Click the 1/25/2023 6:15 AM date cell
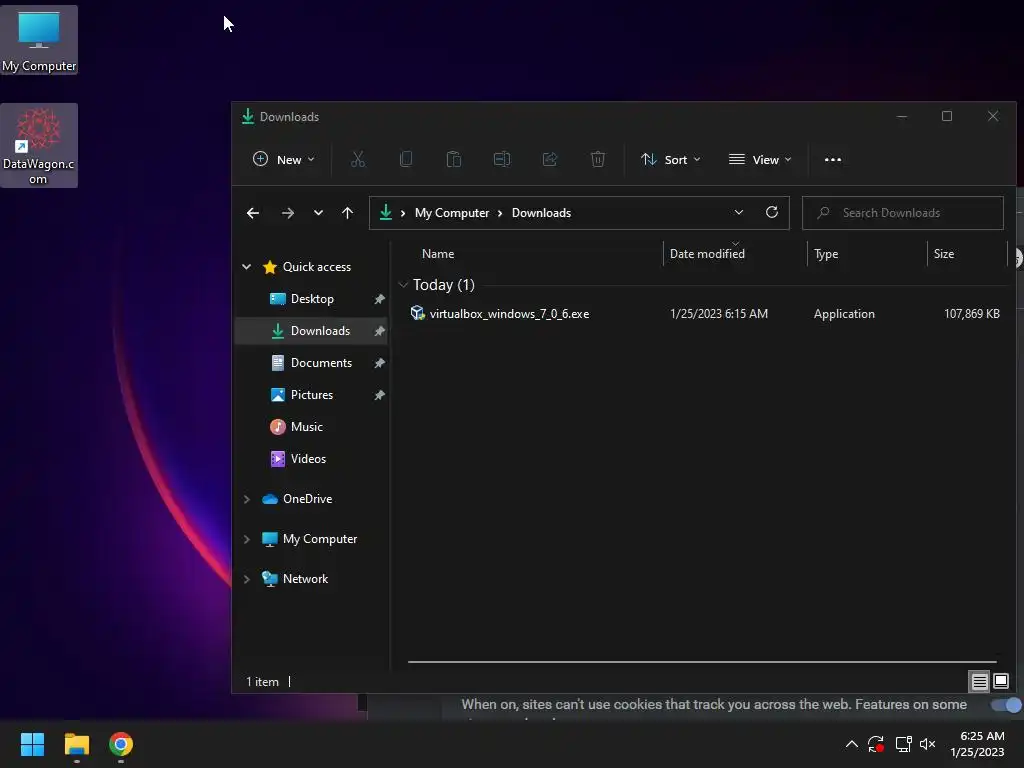This screenshot has height=768, width=1024. [719, 314]
